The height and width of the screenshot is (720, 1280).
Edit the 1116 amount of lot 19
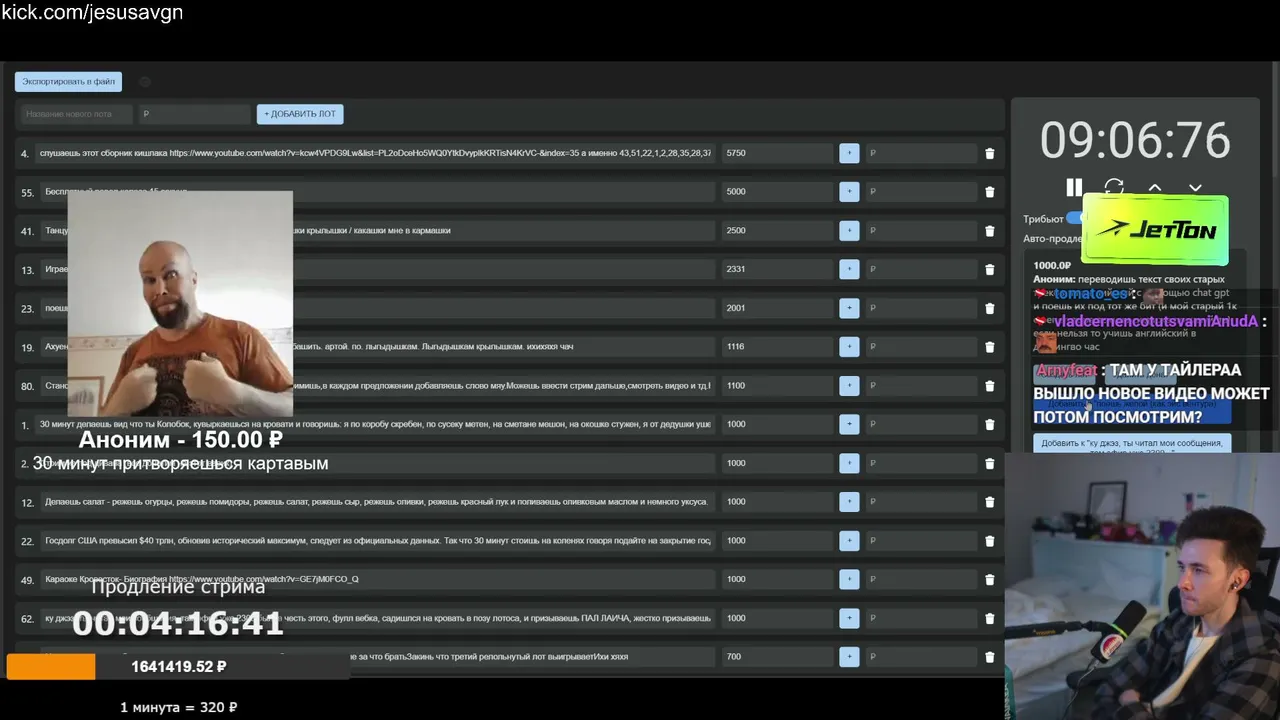[x=777, y=347]
